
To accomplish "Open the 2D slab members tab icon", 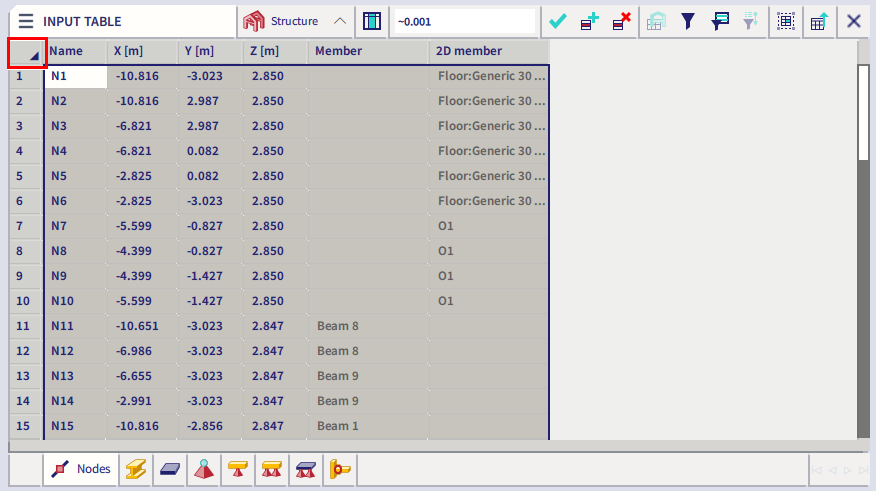I will pyautogui.click(x=168, y=468).
